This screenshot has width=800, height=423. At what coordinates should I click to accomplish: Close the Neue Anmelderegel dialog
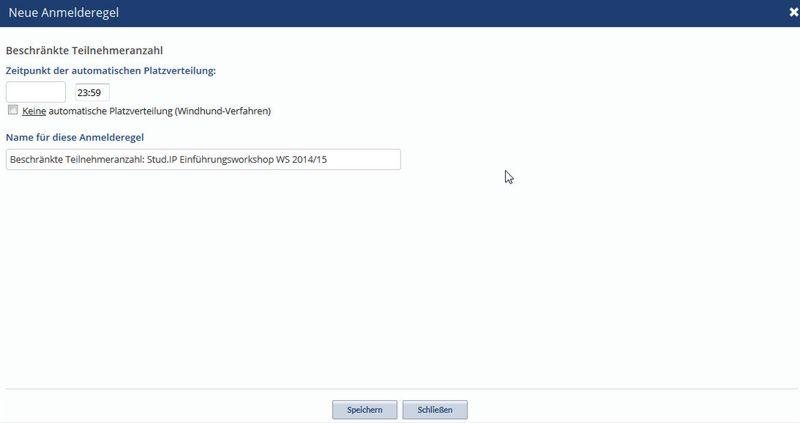click(x=793, y=12)
